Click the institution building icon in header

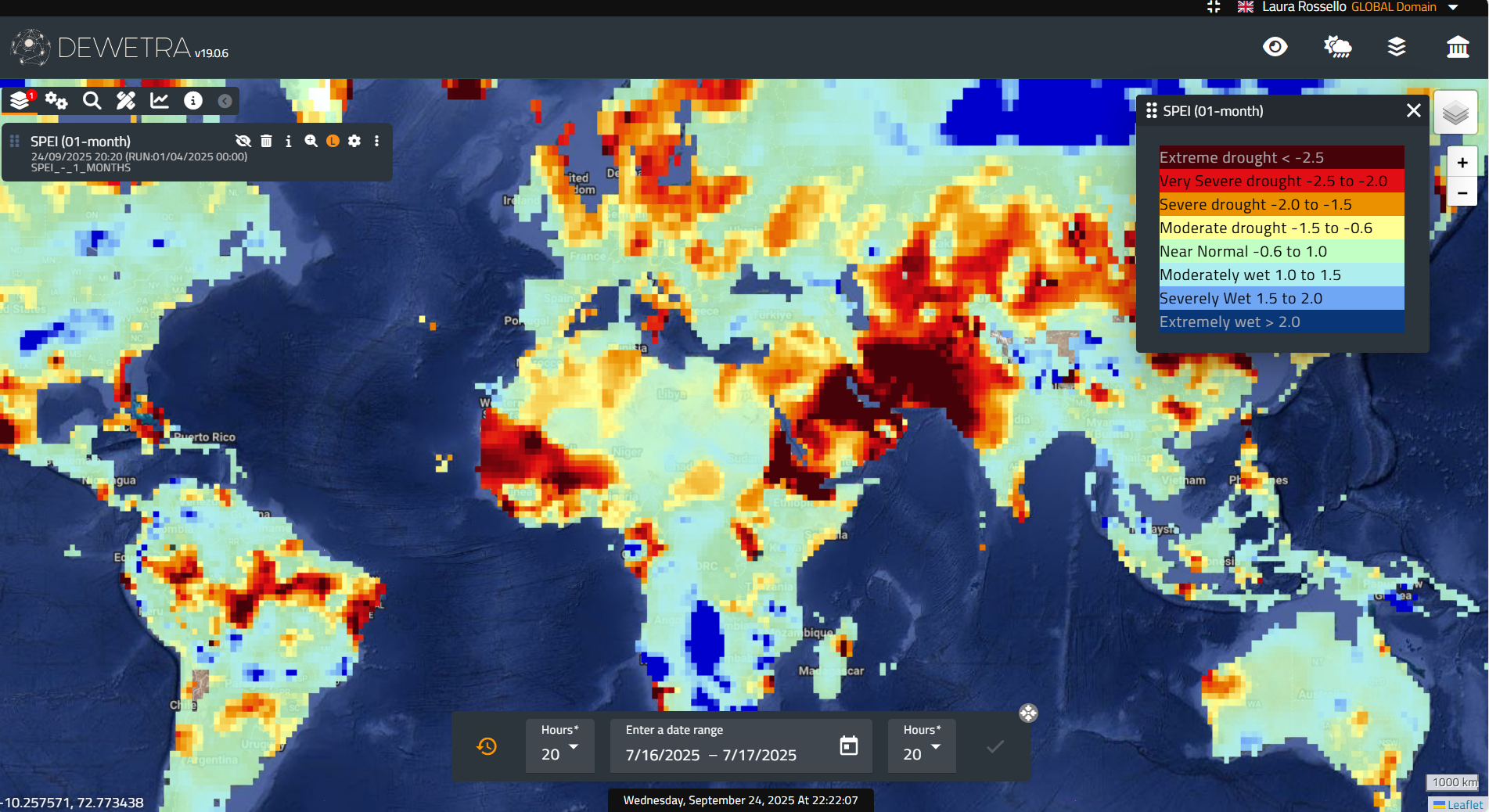[1457, 47]
